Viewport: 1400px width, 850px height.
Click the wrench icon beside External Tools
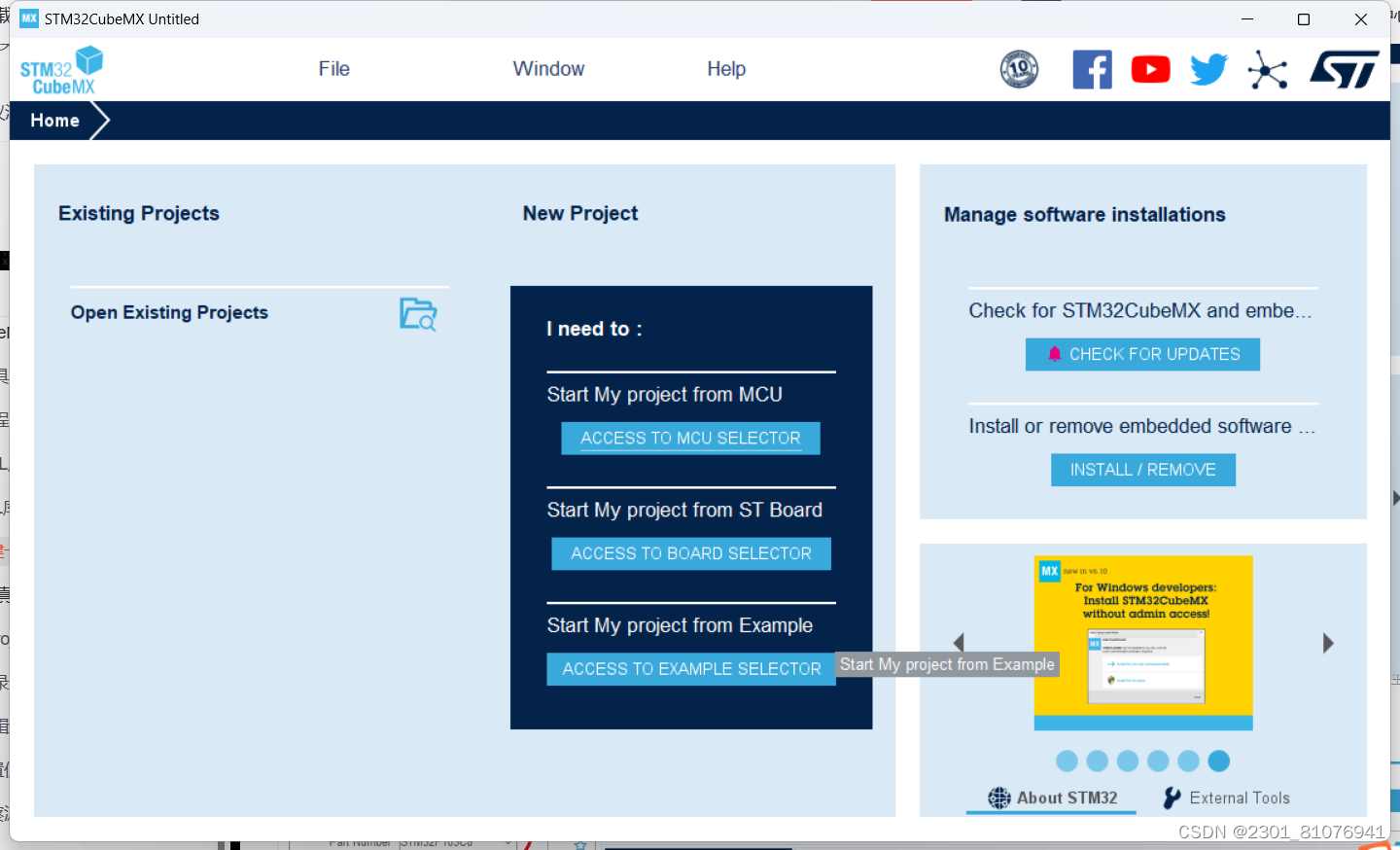[1172, 797]
